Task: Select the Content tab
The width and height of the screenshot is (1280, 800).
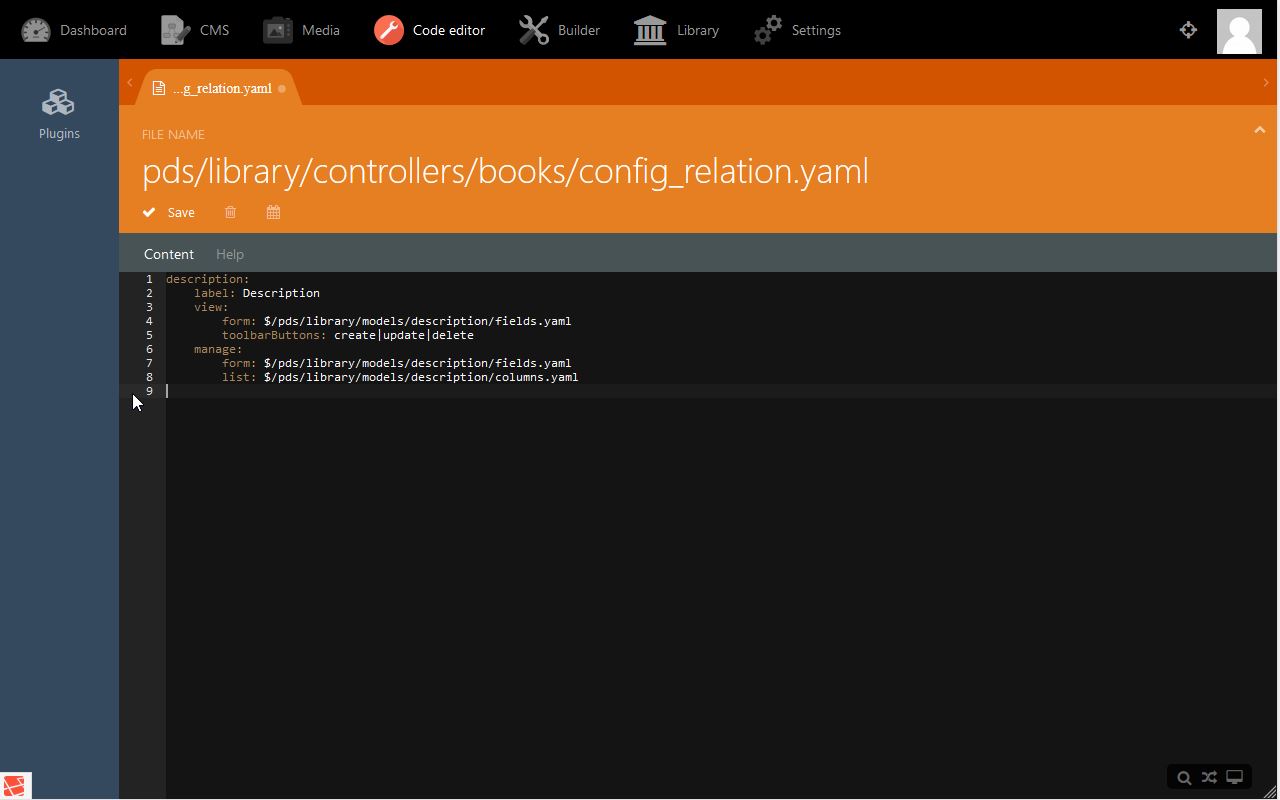Action: (x=169, y=254)
